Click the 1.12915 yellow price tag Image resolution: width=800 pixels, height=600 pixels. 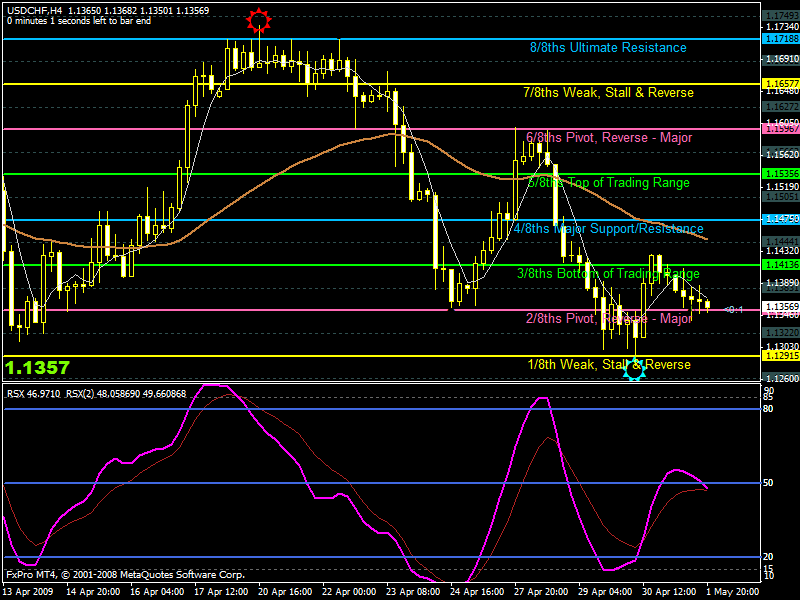(x=781, y=356)
